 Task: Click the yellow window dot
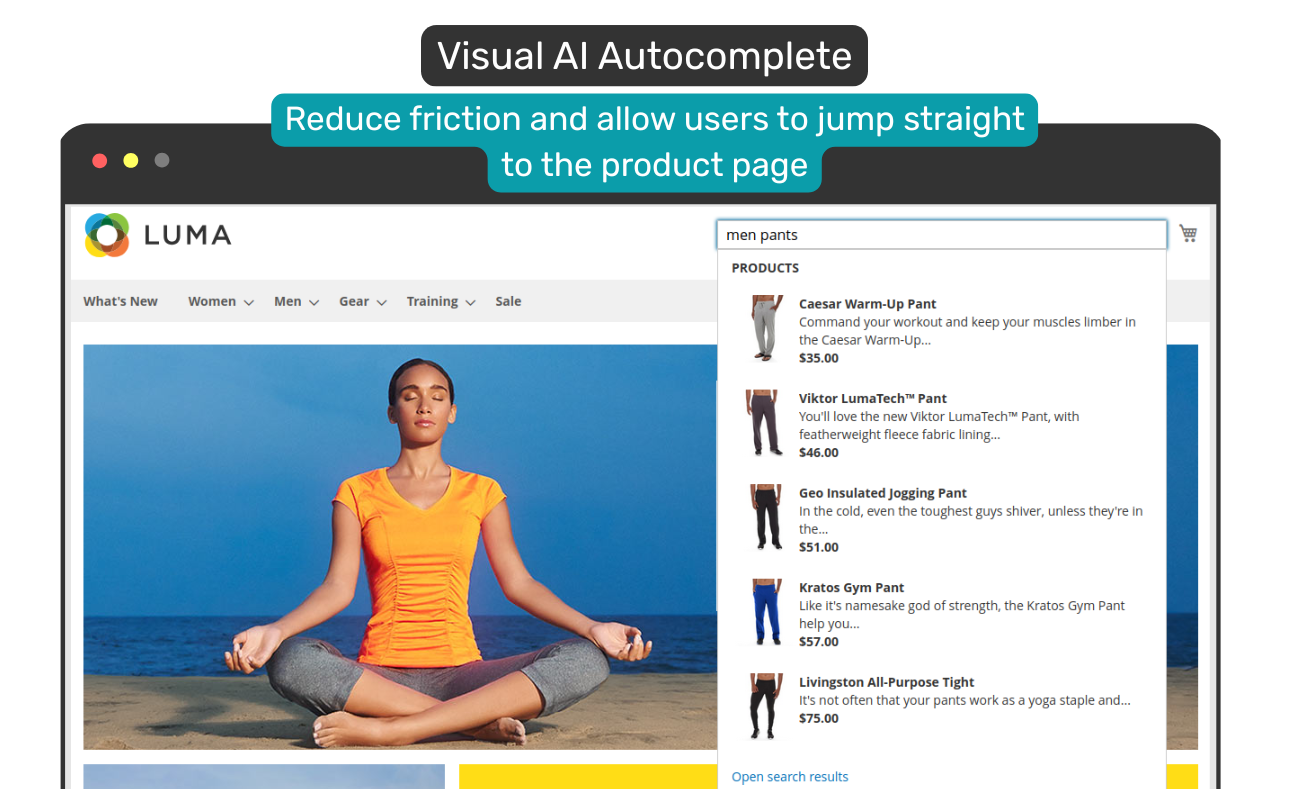pos(131,160)
